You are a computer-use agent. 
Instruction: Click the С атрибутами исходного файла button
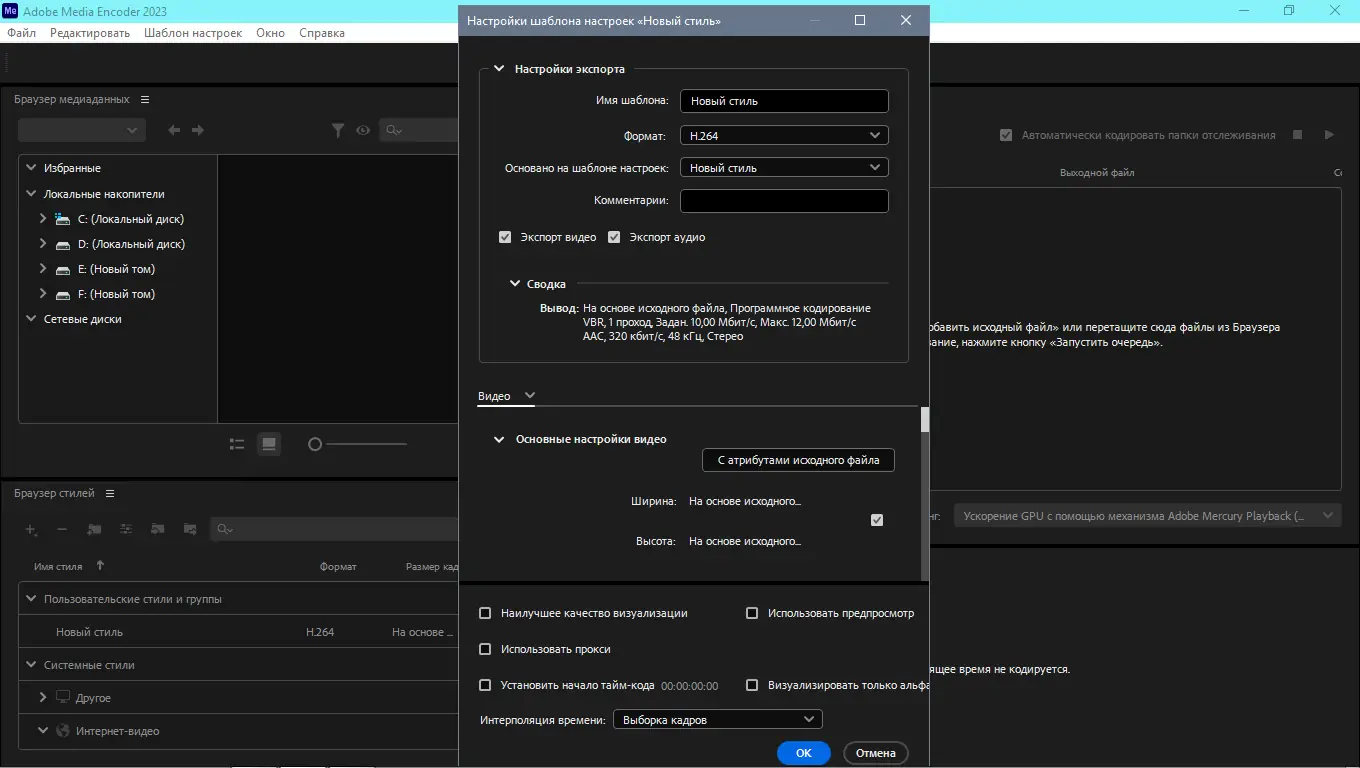(798, 460)
